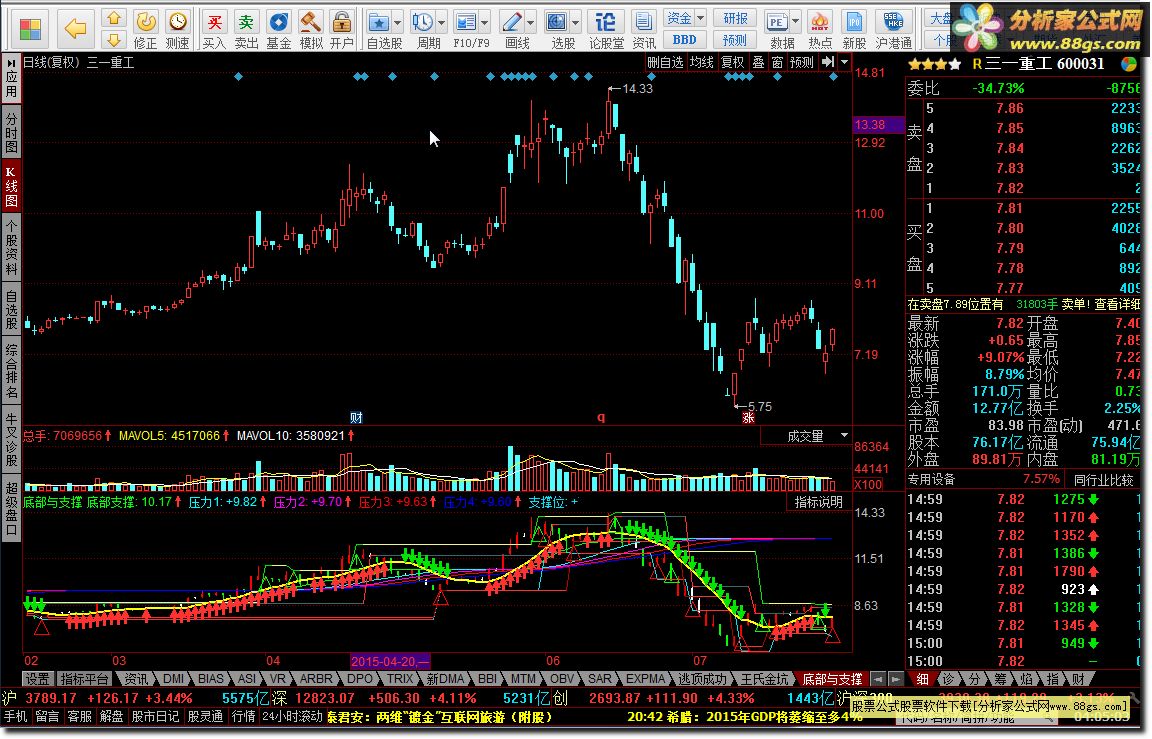Open the 修正 correction tool
1152x739 pixels.
(145, 29)
